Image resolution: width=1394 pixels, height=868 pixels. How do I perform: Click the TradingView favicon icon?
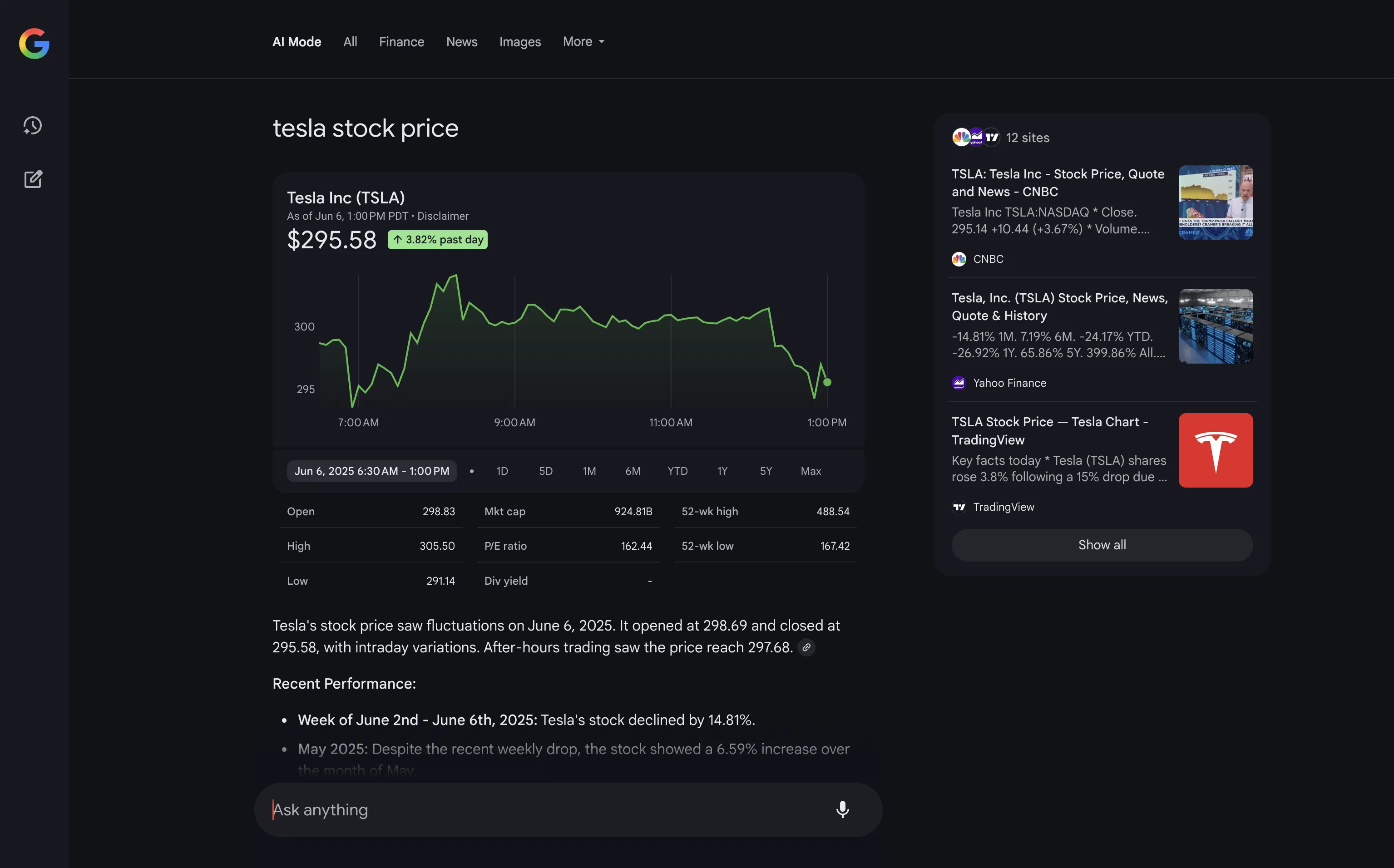[959, 507]
